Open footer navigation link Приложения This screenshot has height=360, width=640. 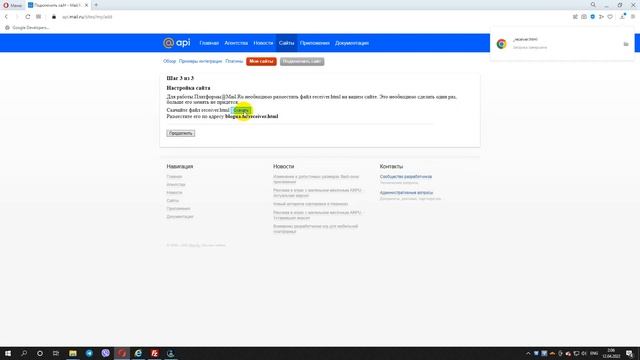[178, 209]
